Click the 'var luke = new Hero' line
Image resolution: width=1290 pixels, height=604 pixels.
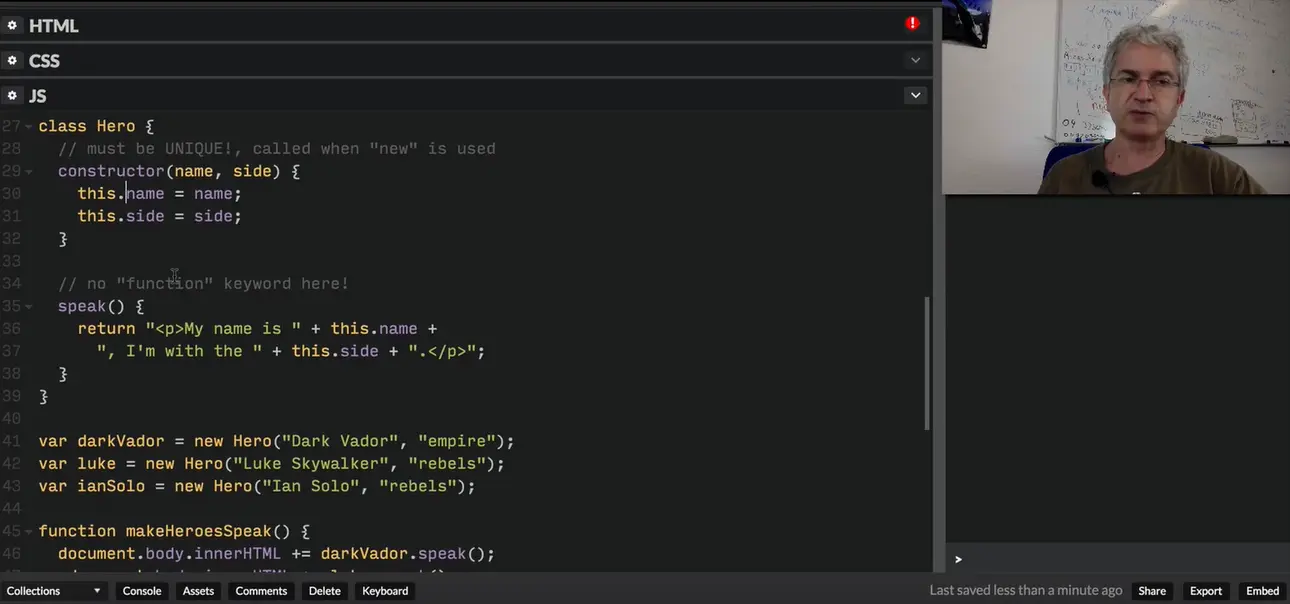coord(272,464)
